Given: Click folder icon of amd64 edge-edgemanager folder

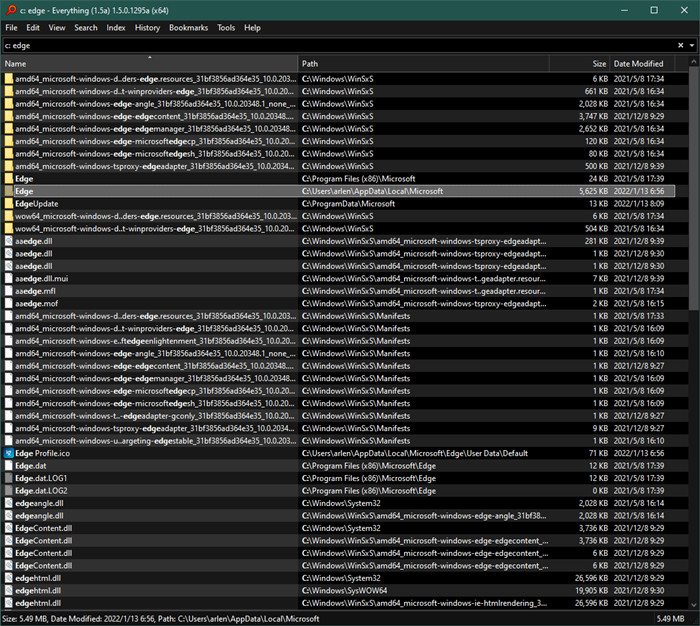Looking at the screenshot, I should click(9, 129).
